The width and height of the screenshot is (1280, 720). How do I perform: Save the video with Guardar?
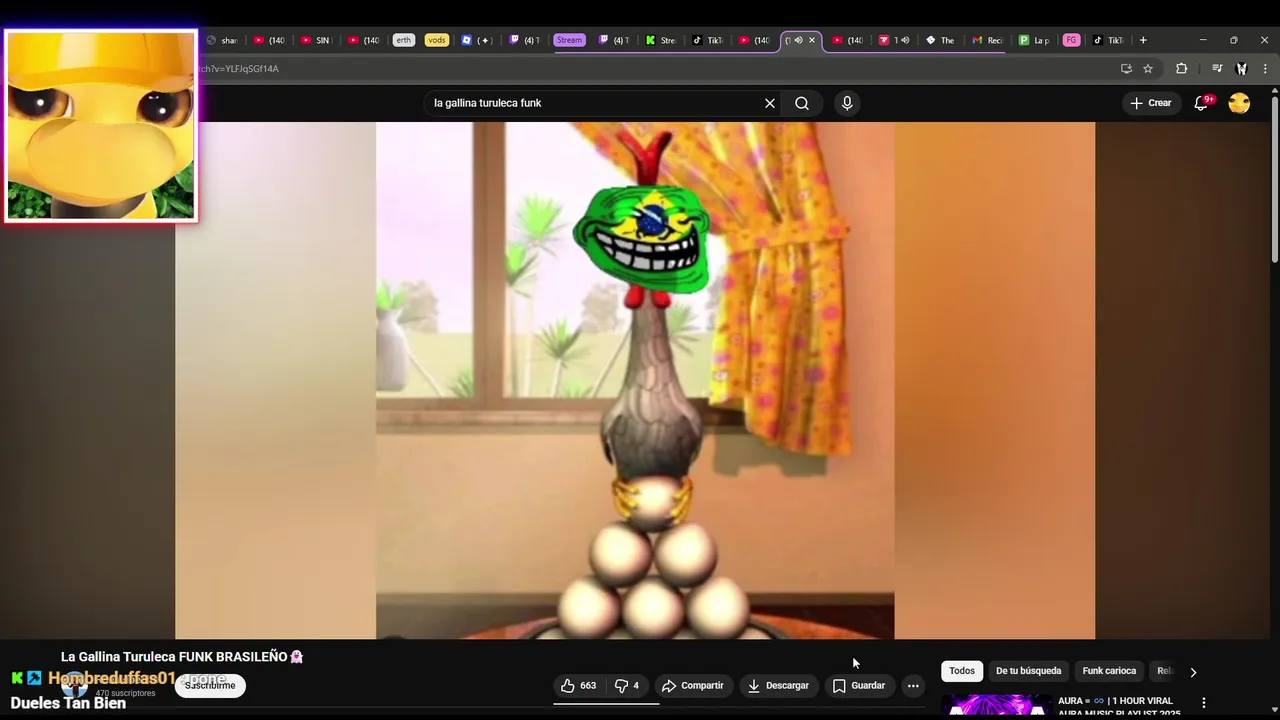(x=859, y=686)
